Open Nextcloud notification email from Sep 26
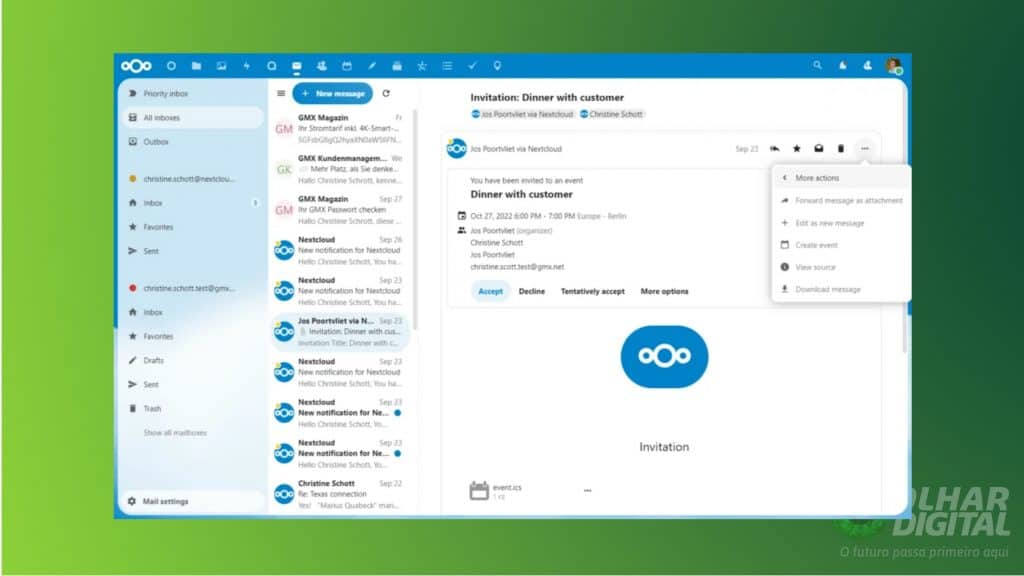The image size is (1024, 576). pos(340,250)
